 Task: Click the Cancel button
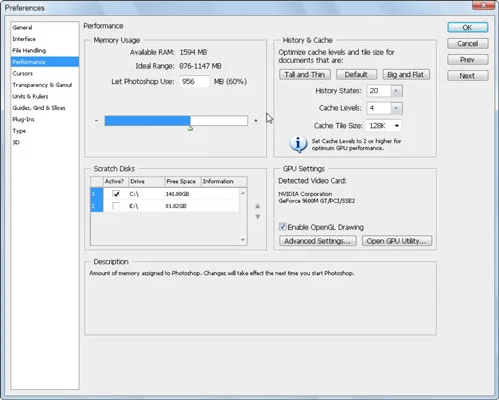coord(468,43)
